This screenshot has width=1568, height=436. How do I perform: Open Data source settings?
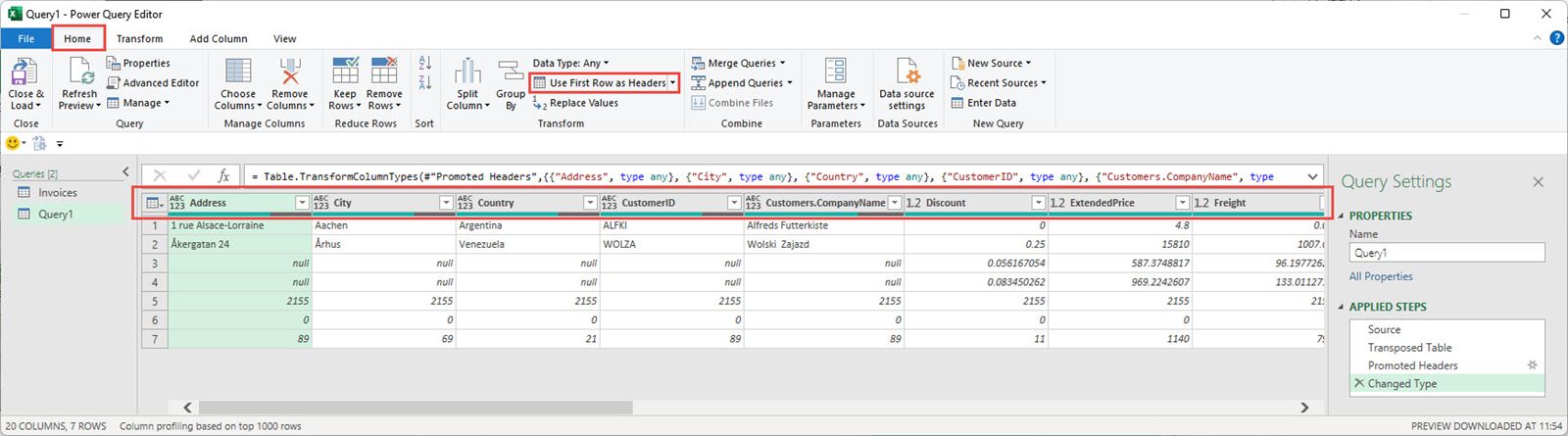(x=906, y=73)
